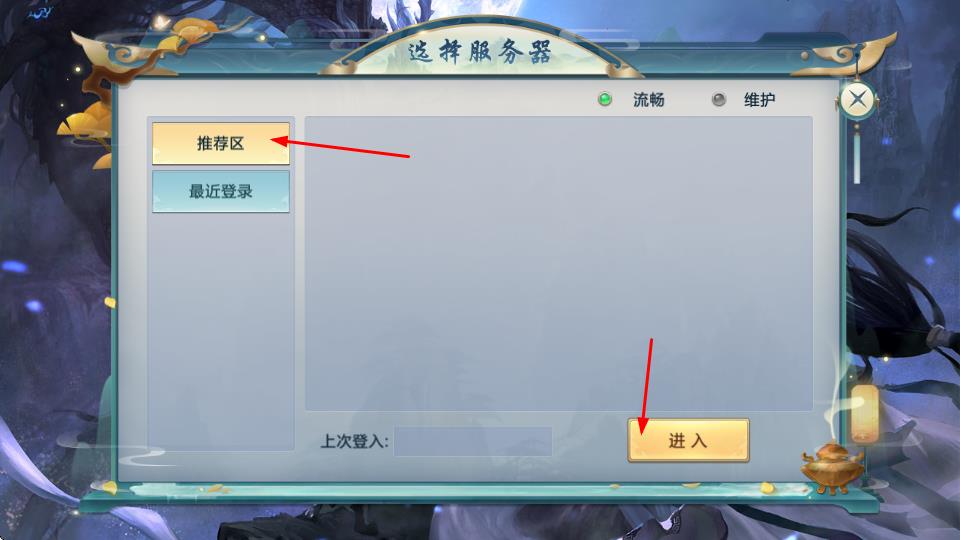Click the green 流畅 status indicator
The width and height of the screenshot is (960, 540).
604,99
